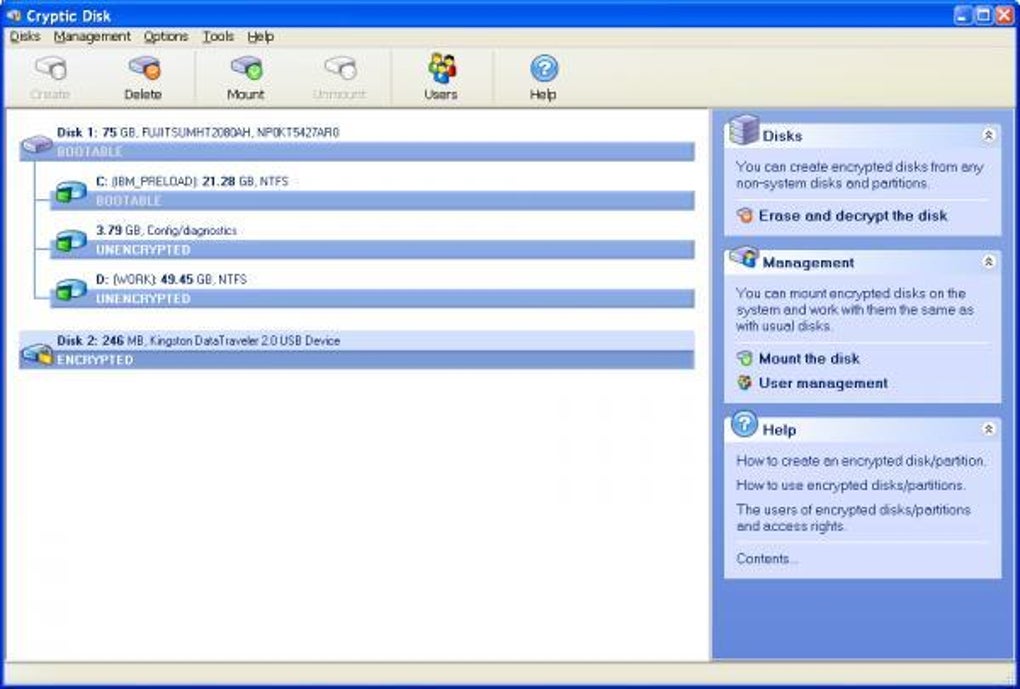This screenshot has width=1020, height=689.
Task: Click the Help question-mark toolbar icon
Action: pyautogui.click(x=544, y=68)
